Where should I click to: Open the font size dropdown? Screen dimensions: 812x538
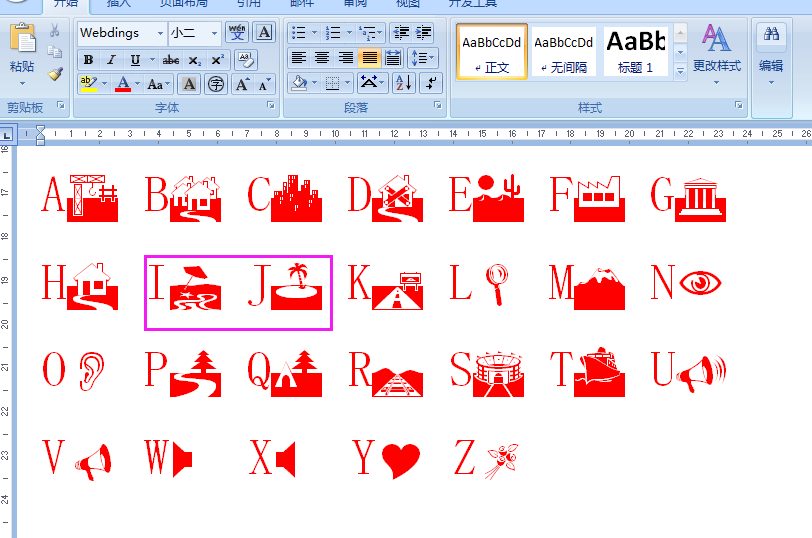click(x=214, y=33)
